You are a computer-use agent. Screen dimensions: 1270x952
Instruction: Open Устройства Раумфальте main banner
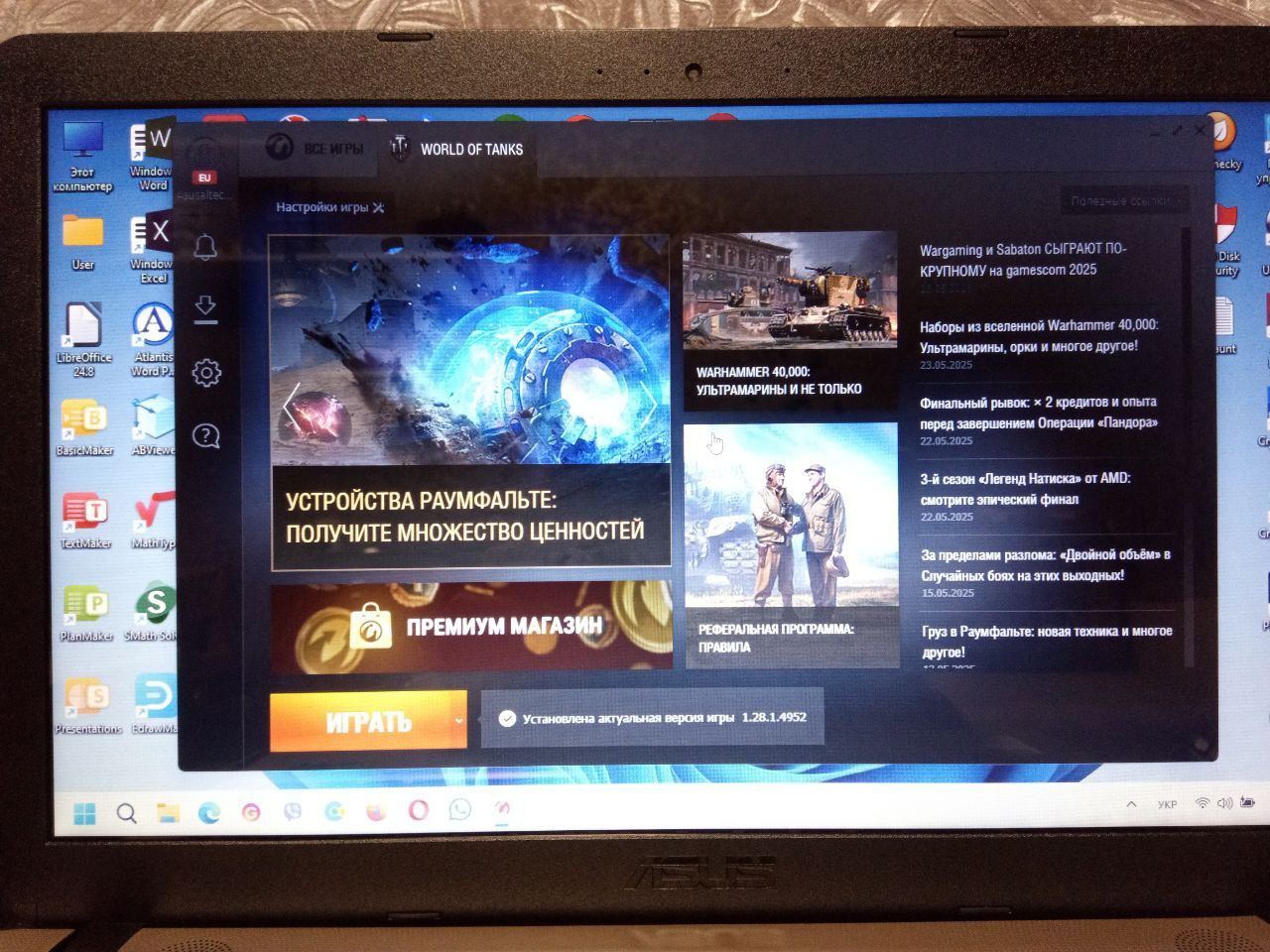point(470,402)
